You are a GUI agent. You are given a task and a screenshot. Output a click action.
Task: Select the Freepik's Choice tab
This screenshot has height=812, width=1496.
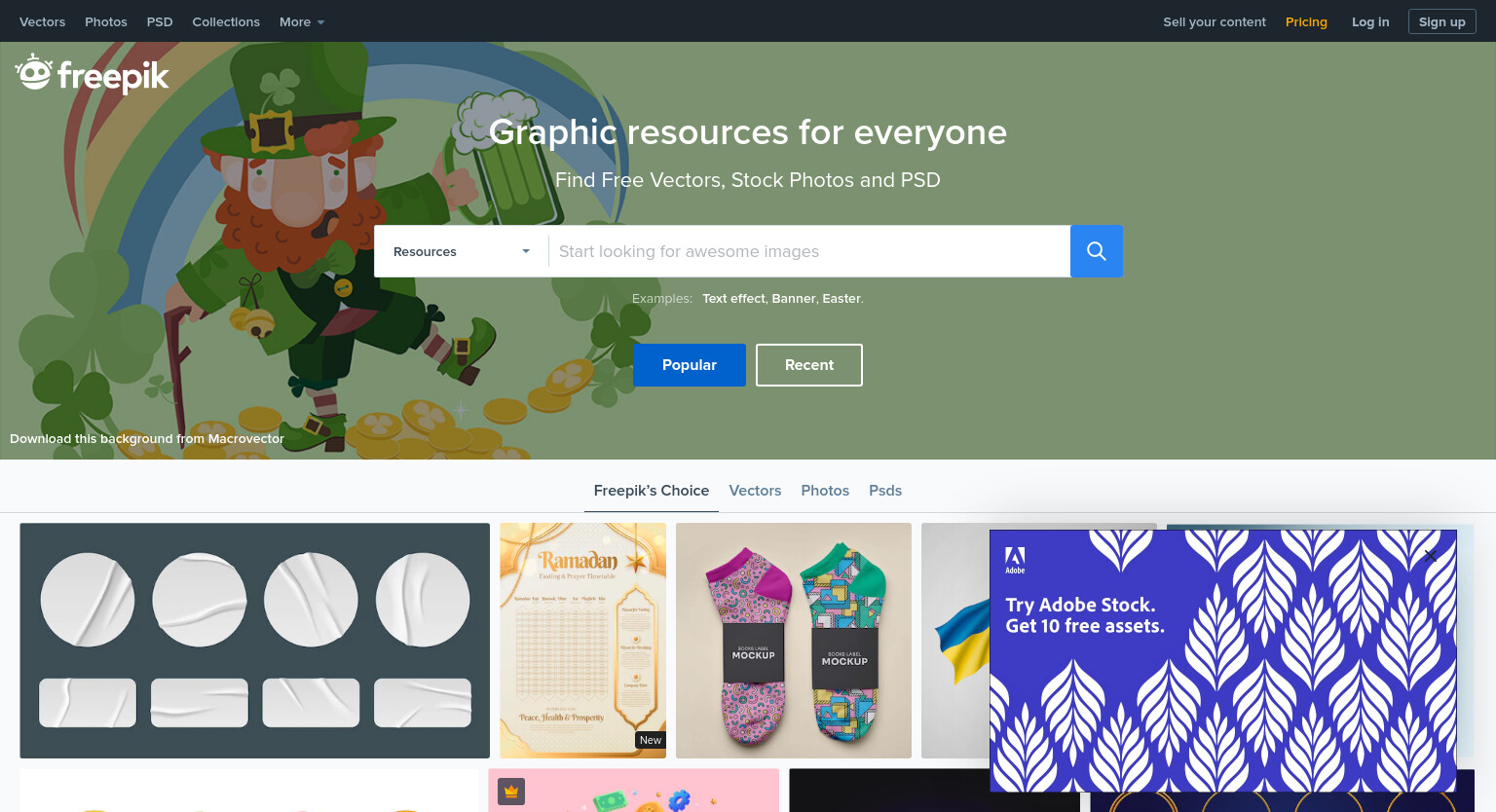[x=652, y=491]
